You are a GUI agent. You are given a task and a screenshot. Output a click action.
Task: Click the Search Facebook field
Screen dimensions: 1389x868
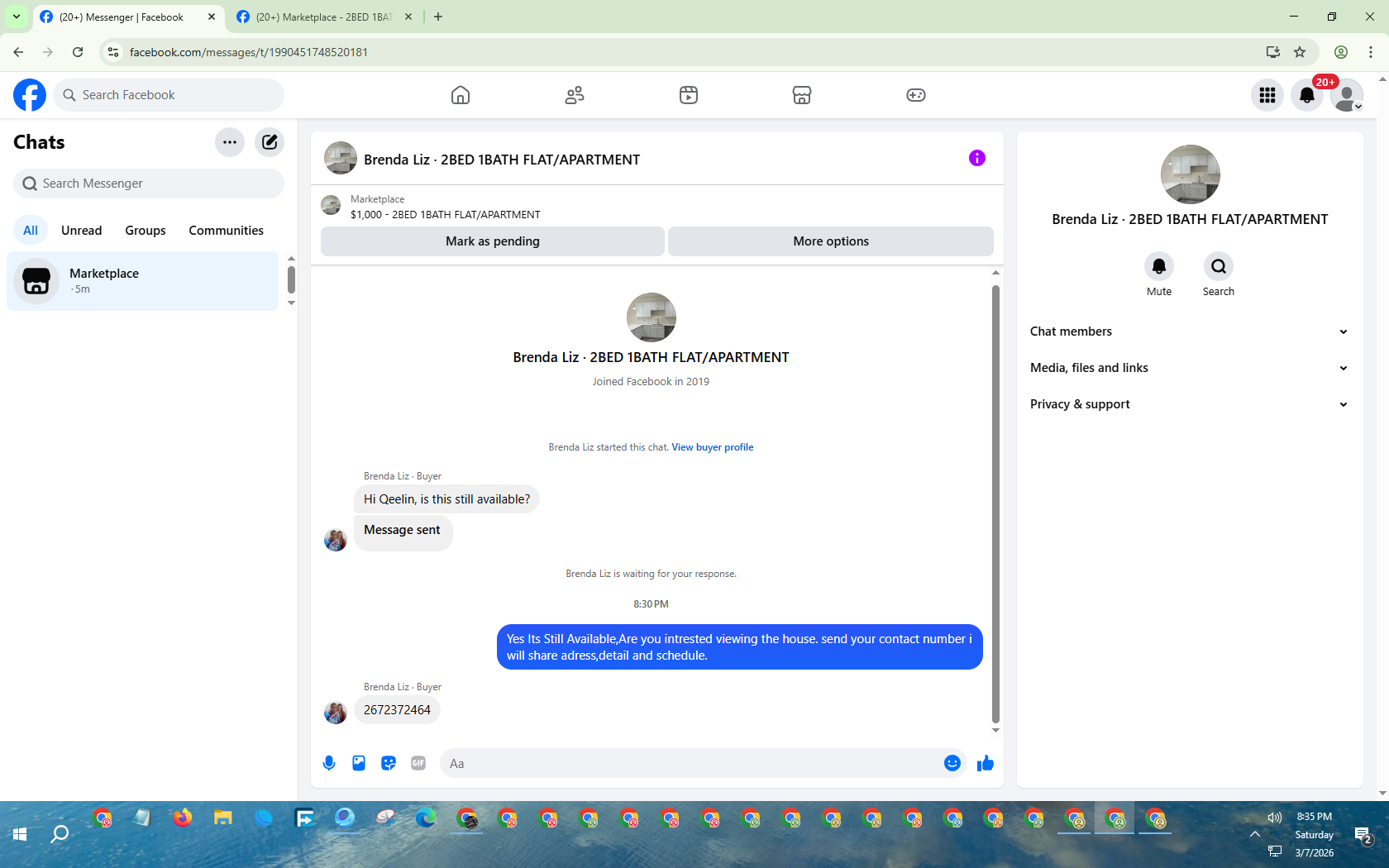pos(169,95)
